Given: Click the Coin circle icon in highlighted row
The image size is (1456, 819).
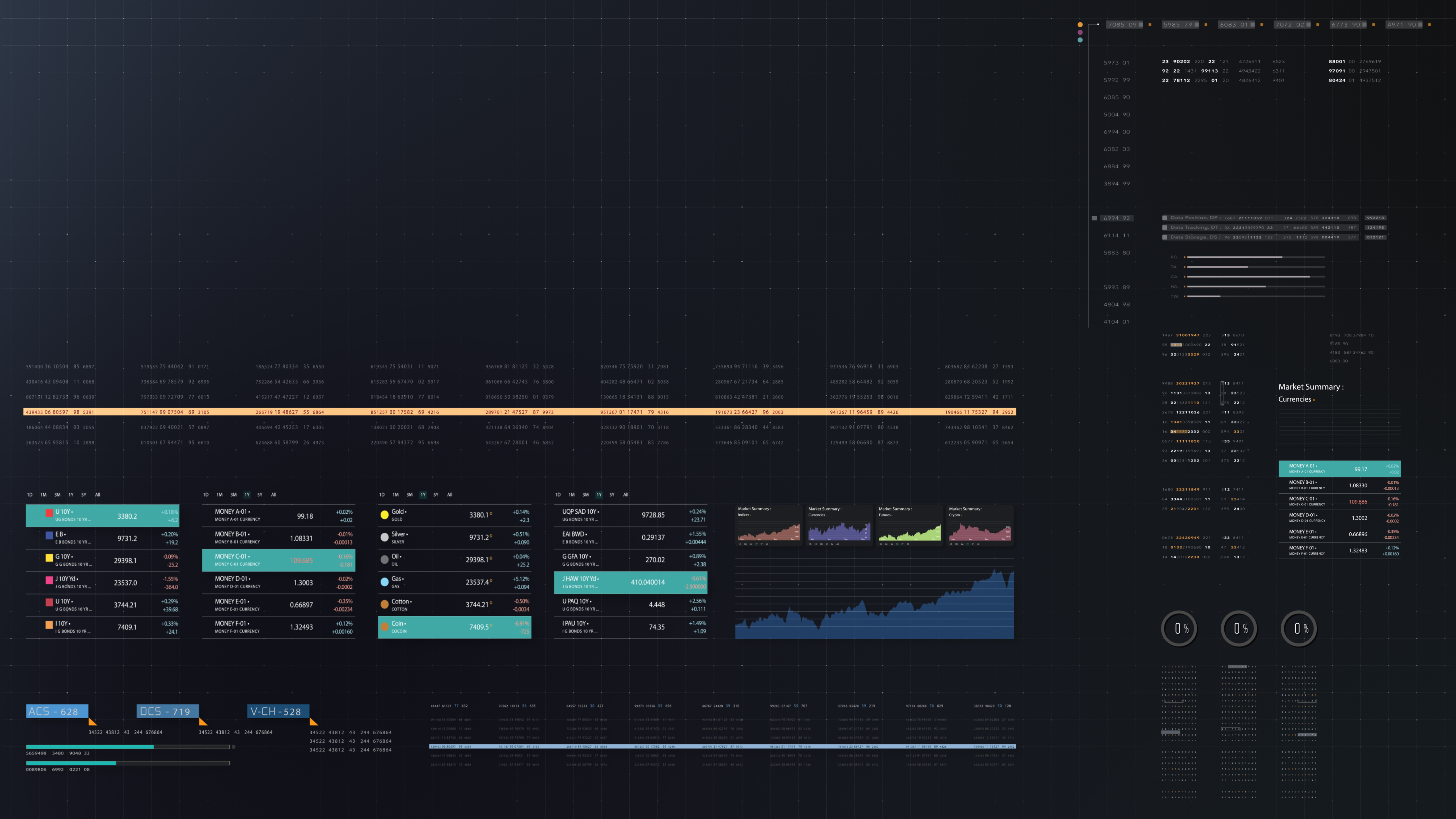Looking at the screenshot, I should tap(384, 626).
